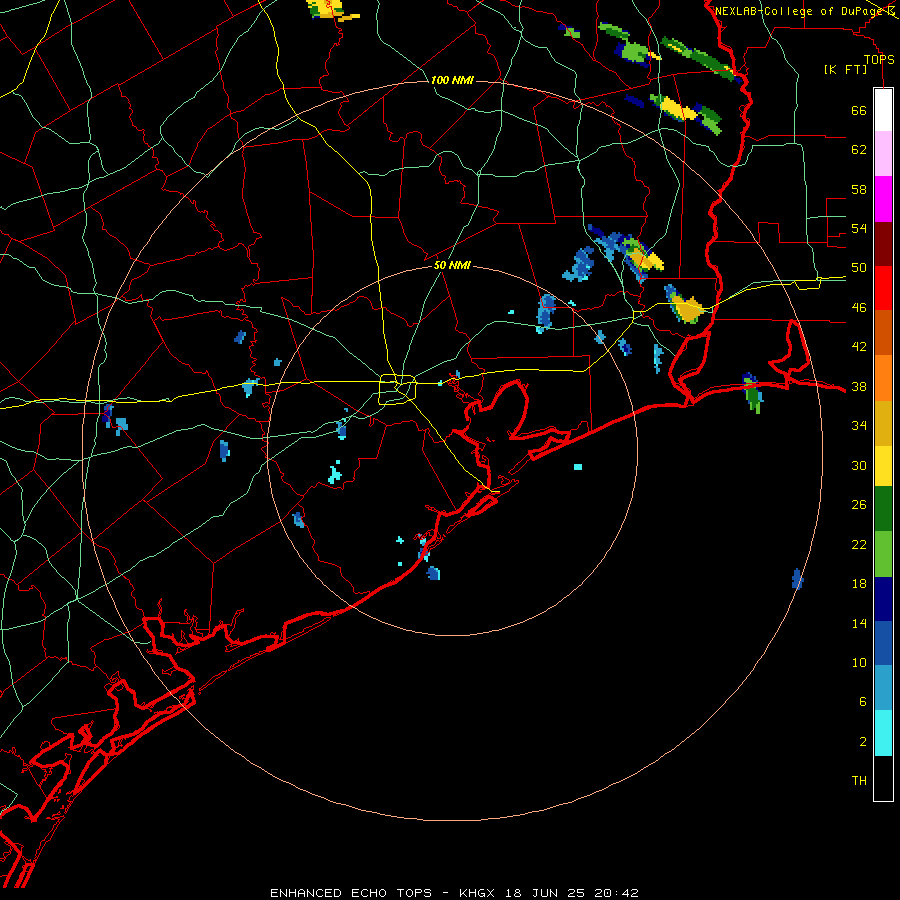Click the white swatch in TOPS legend

coord(883,110)
